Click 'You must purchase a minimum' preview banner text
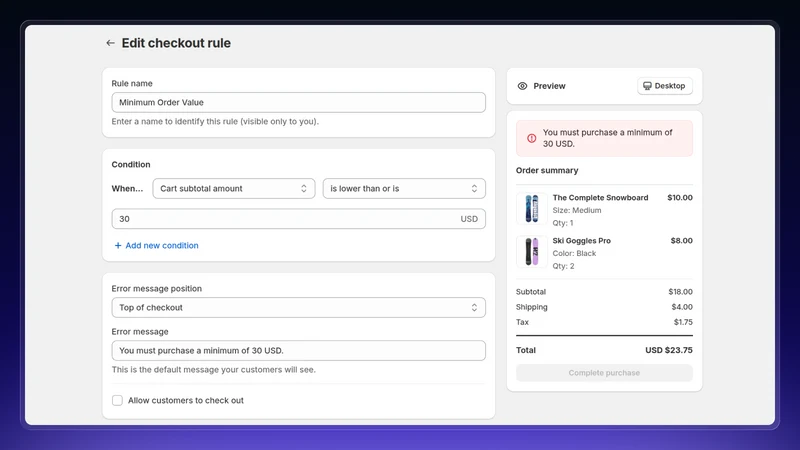Image resolution: width=800 pixels, height=450 pixels. point(607,138)
